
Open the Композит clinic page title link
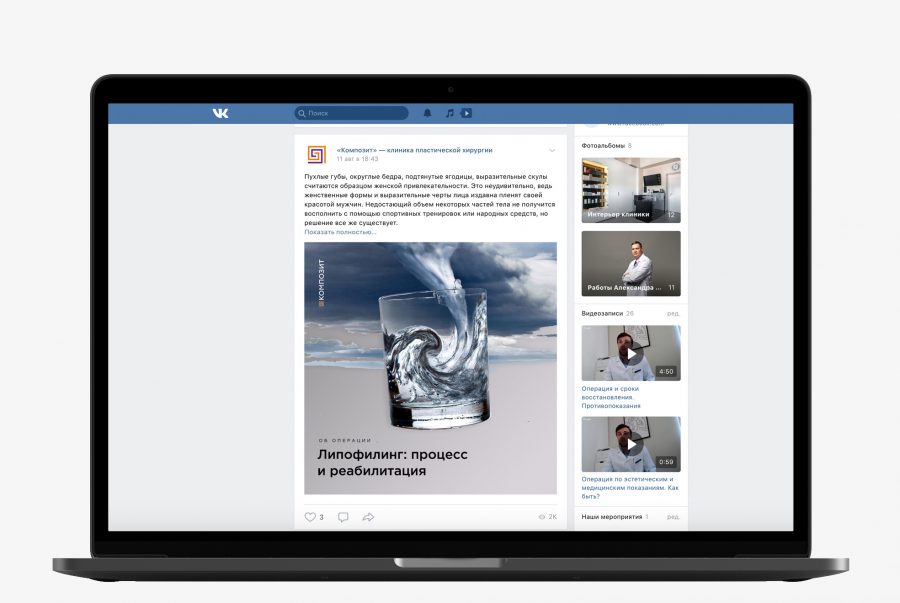(x=414, y=150)
